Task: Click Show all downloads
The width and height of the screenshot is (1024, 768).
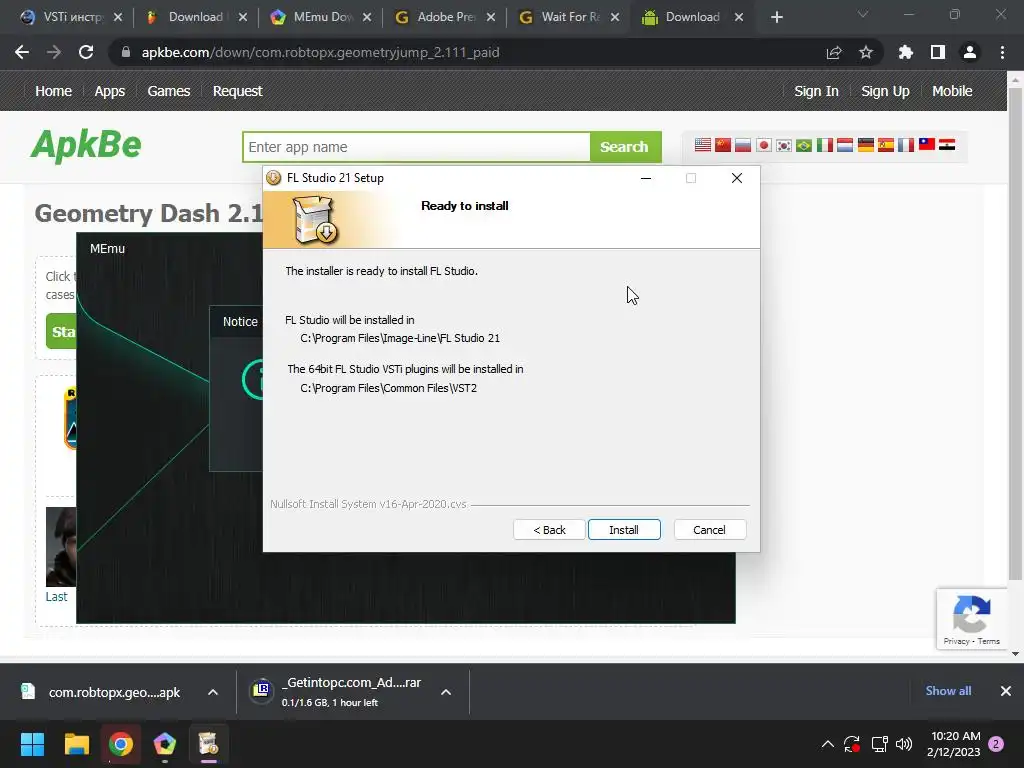Action: (x=948, y=691)
